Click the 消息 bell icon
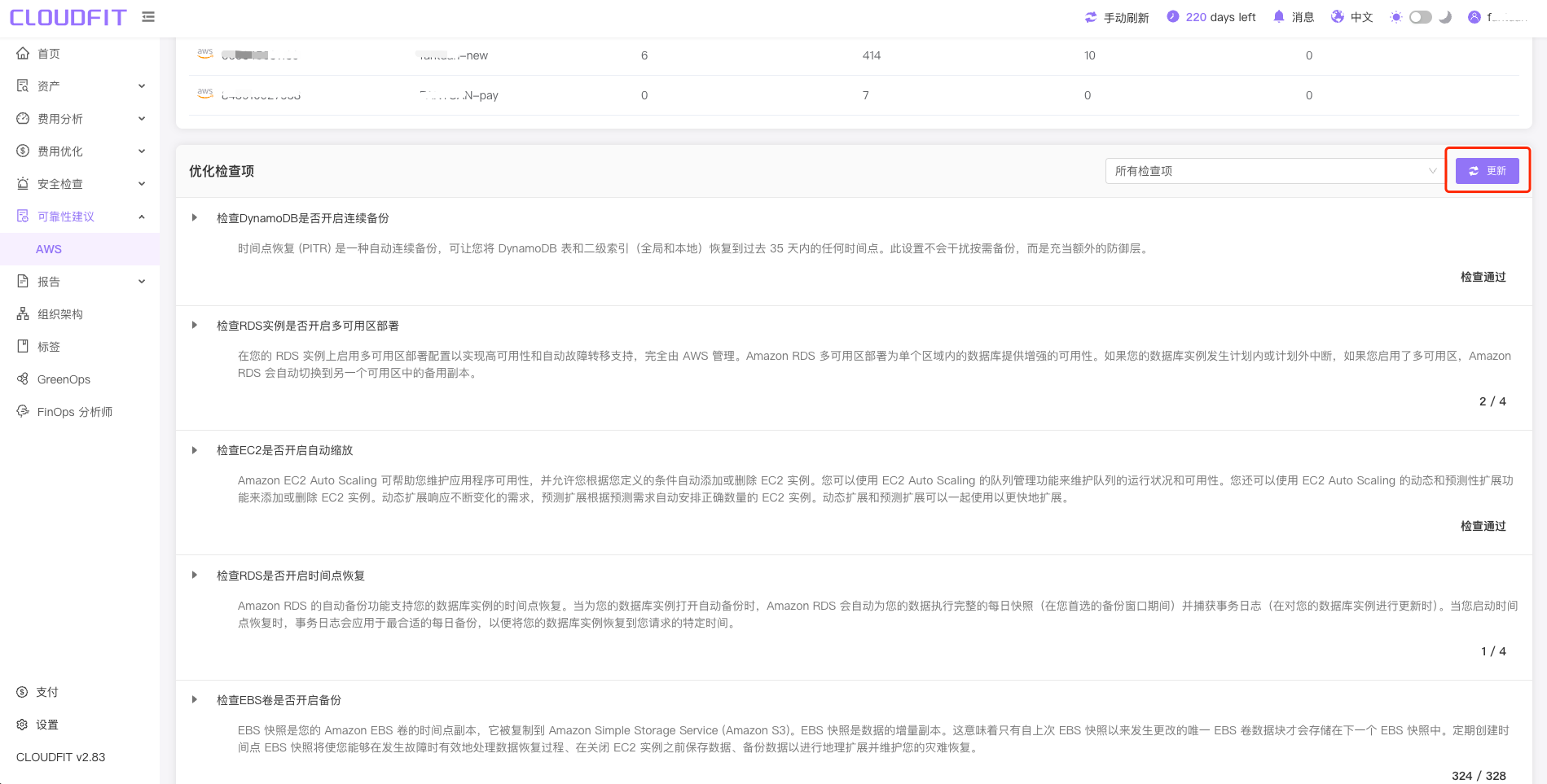This screenshot has height=784, width=1547. [x=1279, y=16]
